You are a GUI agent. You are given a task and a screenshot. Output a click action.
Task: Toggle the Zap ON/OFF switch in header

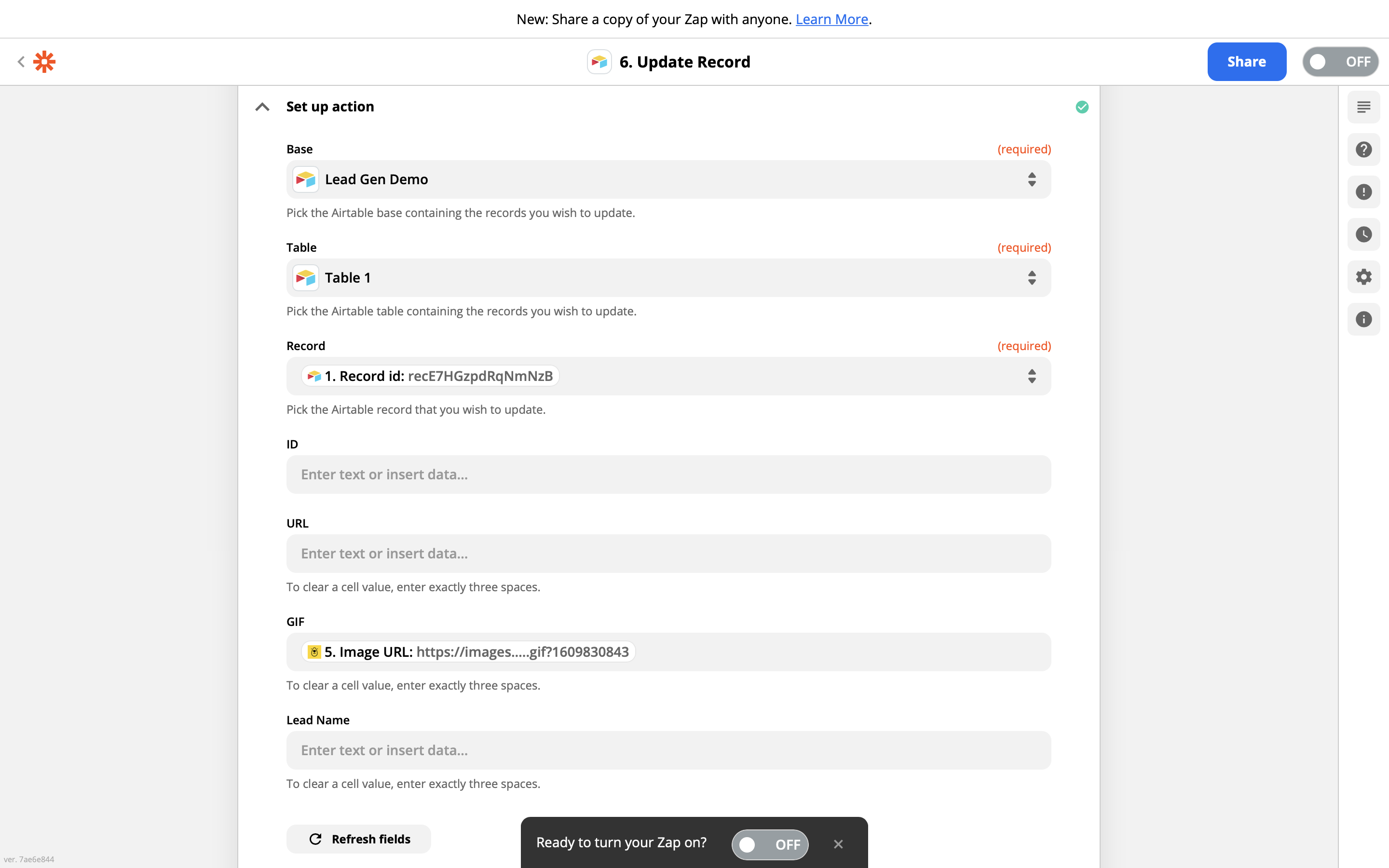coord(1340,61)
